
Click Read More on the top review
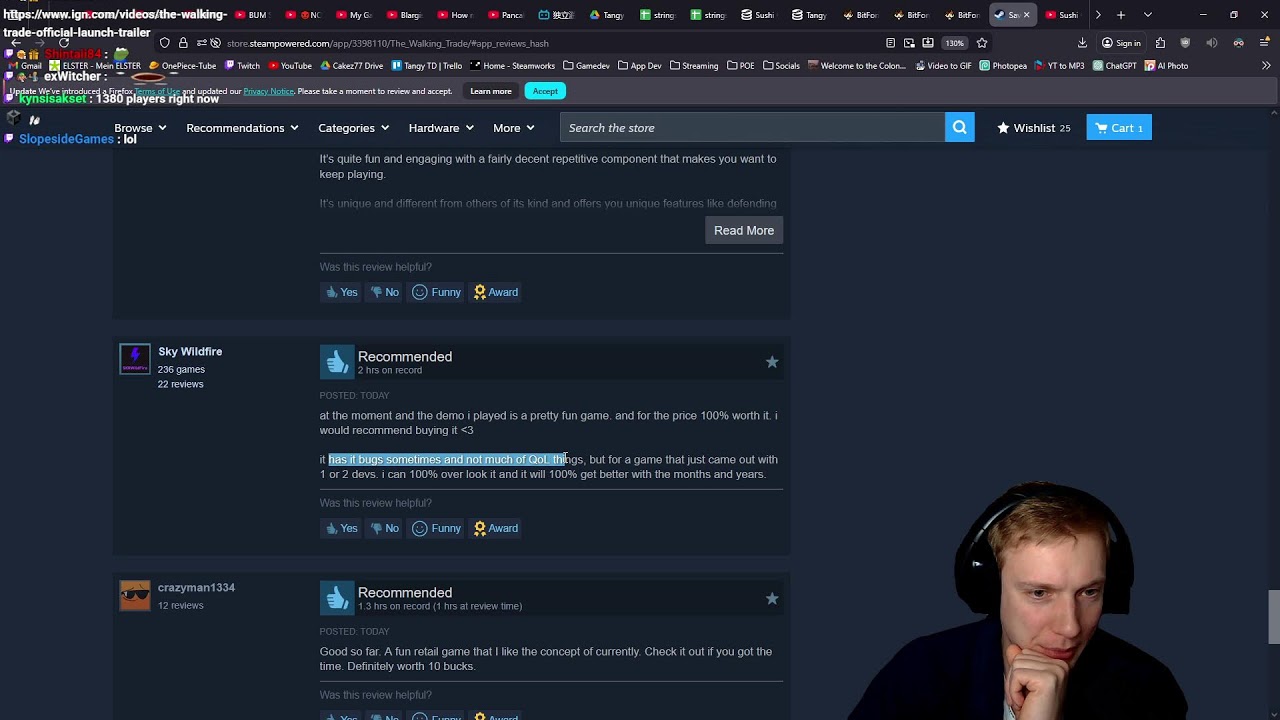click(x=744, y=230)
